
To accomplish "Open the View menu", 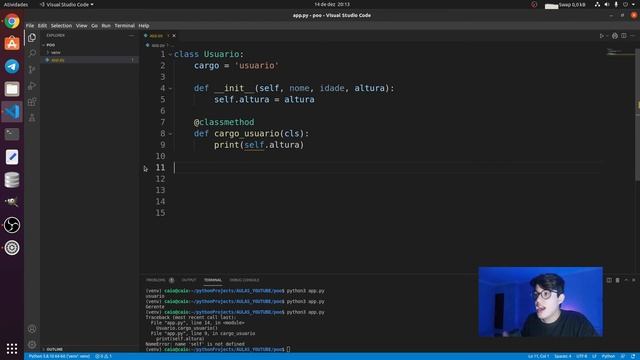I will (82, 26).
